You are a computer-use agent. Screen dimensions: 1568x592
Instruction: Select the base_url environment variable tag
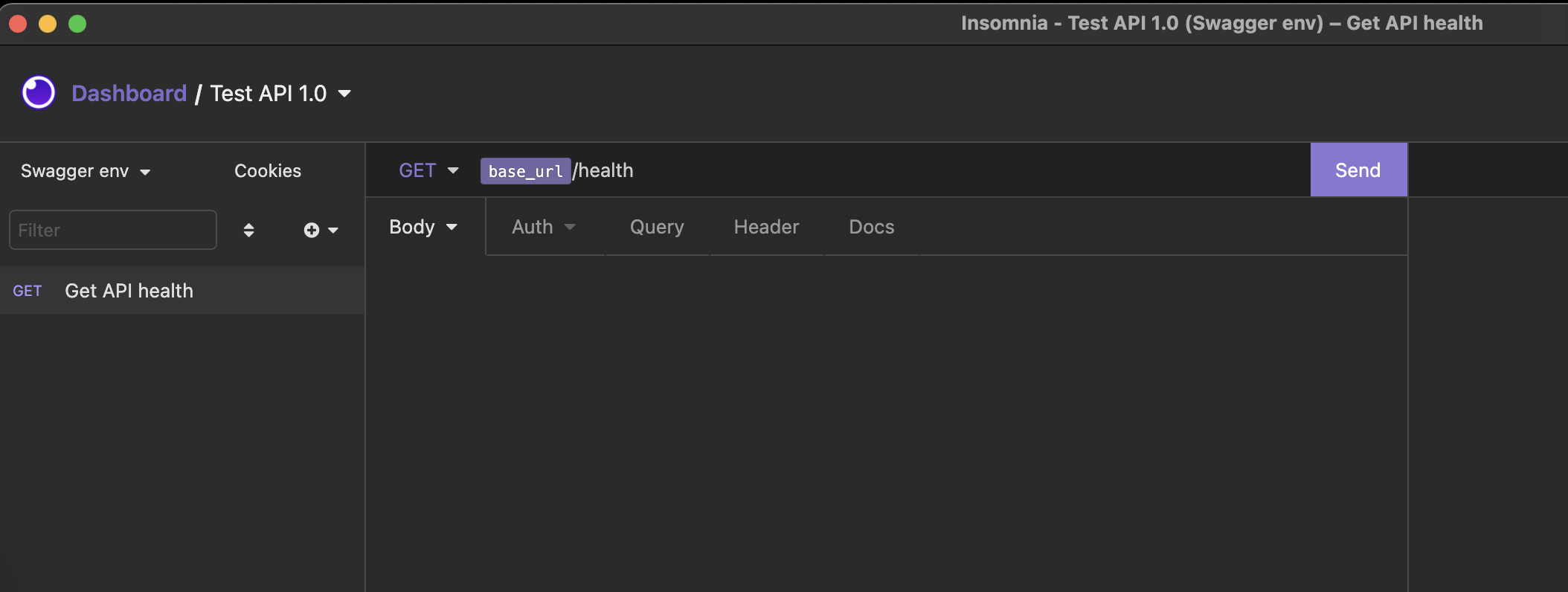click(x=525, y=171)
